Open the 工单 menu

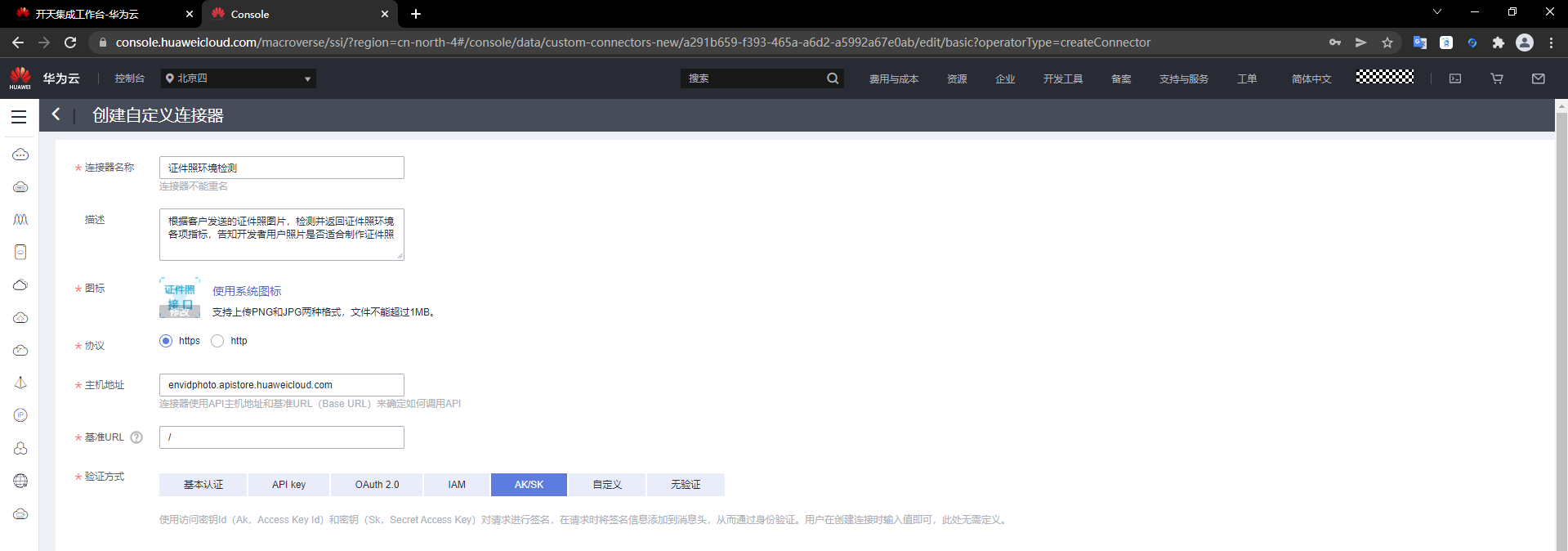[1247, 79]
